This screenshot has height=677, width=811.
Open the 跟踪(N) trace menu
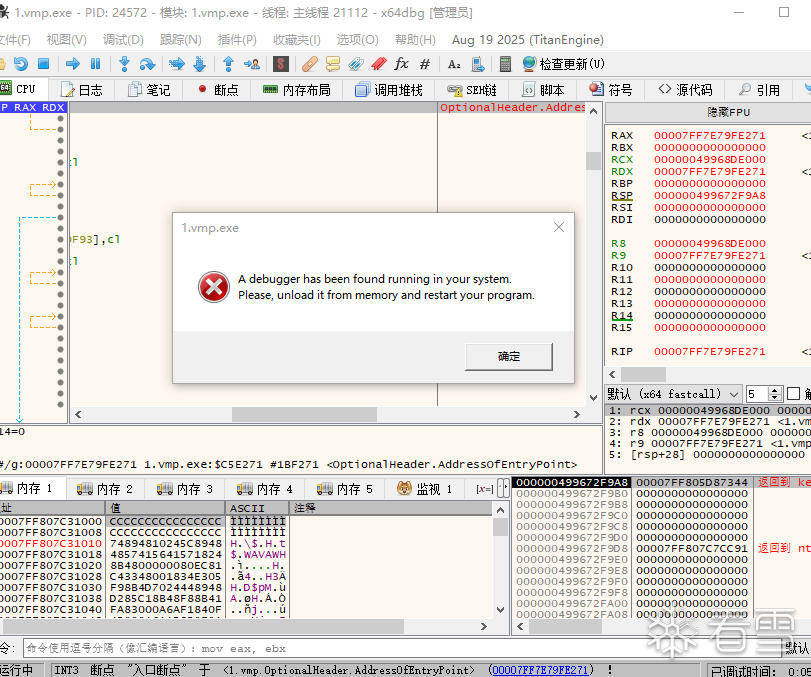coord(181,40)
